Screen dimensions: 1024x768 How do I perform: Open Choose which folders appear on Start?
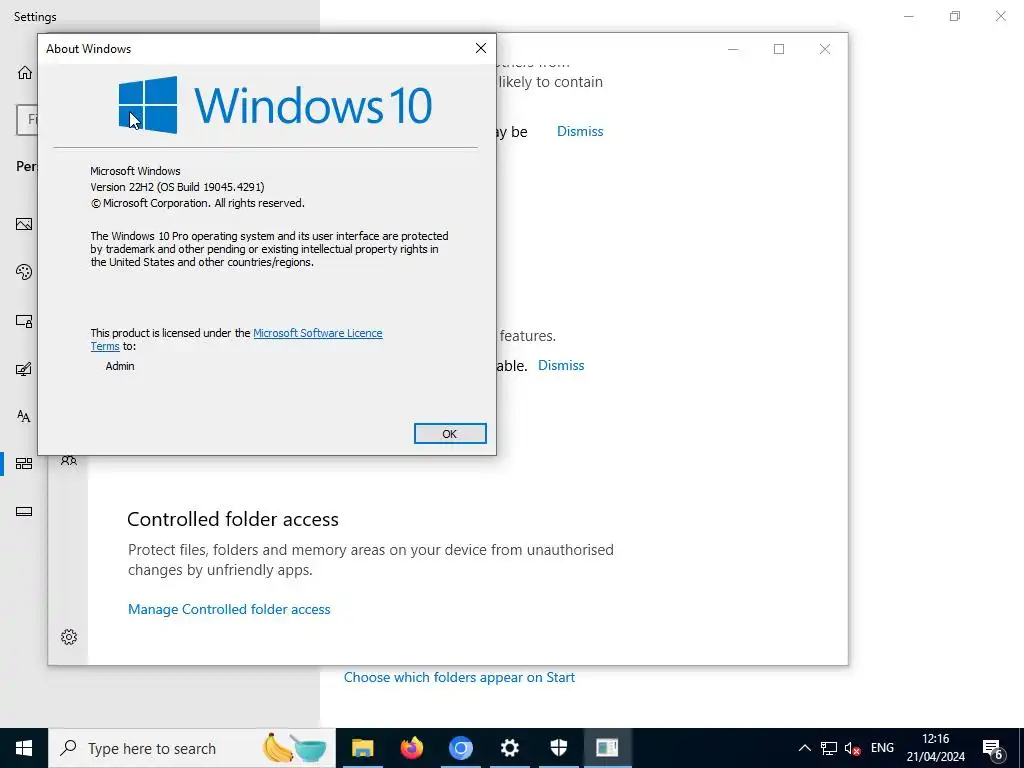(459, 677)
